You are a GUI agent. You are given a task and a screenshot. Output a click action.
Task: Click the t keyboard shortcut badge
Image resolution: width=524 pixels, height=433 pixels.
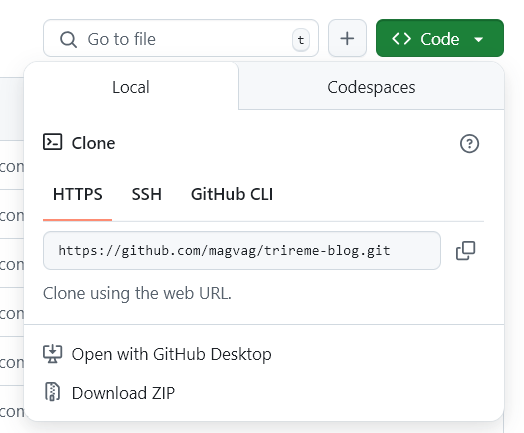301,40
